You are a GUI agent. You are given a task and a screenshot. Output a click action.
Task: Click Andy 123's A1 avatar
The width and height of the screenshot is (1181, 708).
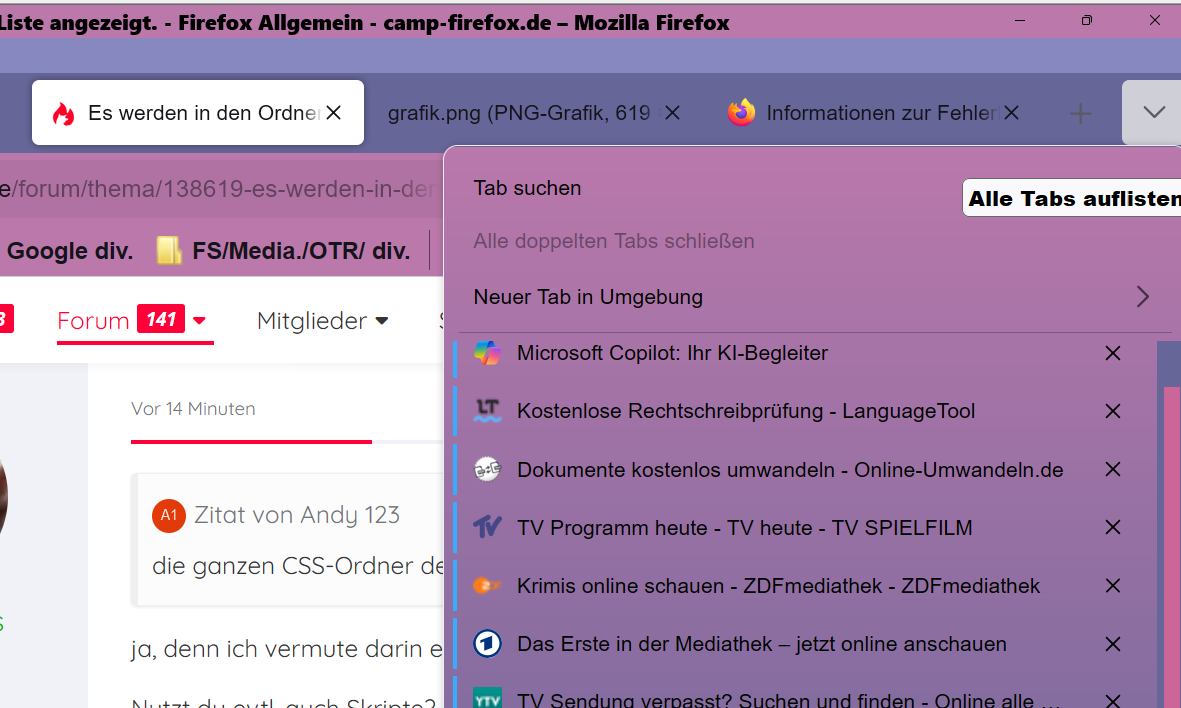pos(169,515)
